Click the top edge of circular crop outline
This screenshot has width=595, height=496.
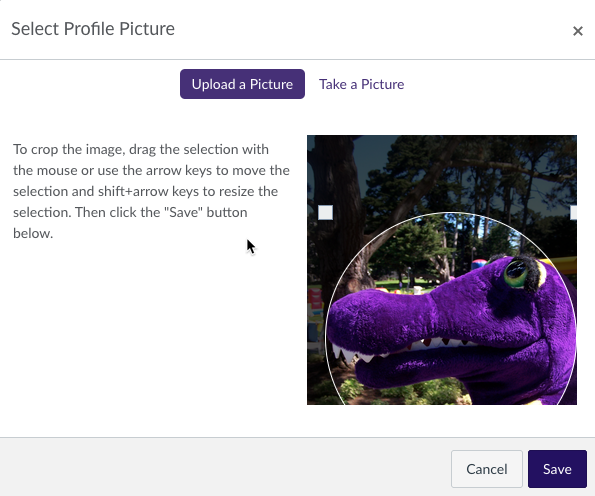click(x=450, y=213)
